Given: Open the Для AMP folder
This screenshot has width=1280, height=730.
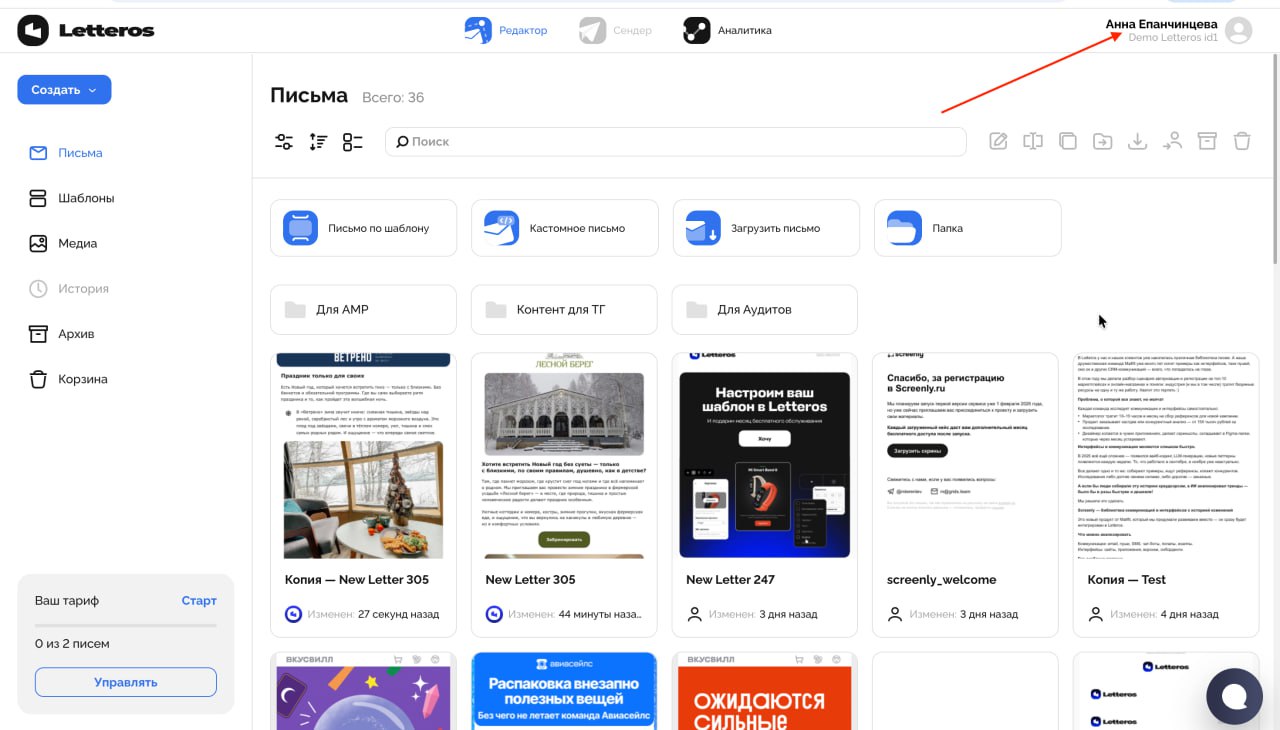Looking at the screenshot, I should click(x=363, y=310).
